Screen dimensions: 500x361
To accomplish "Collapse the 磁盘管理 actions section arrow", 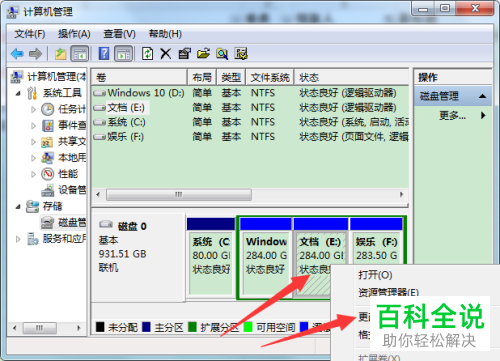I will tap(482, 96).
